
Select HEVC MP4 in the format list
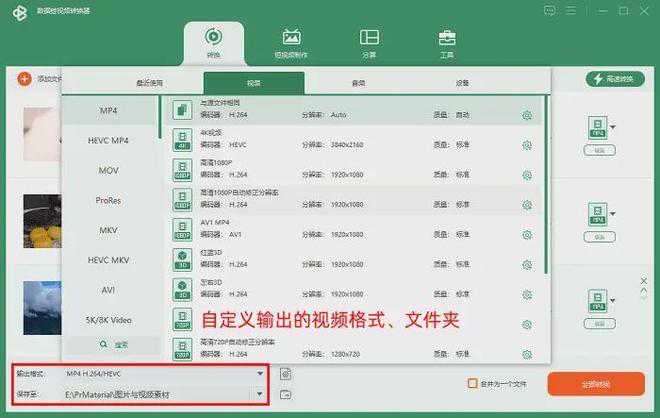(x=108, y=141)
